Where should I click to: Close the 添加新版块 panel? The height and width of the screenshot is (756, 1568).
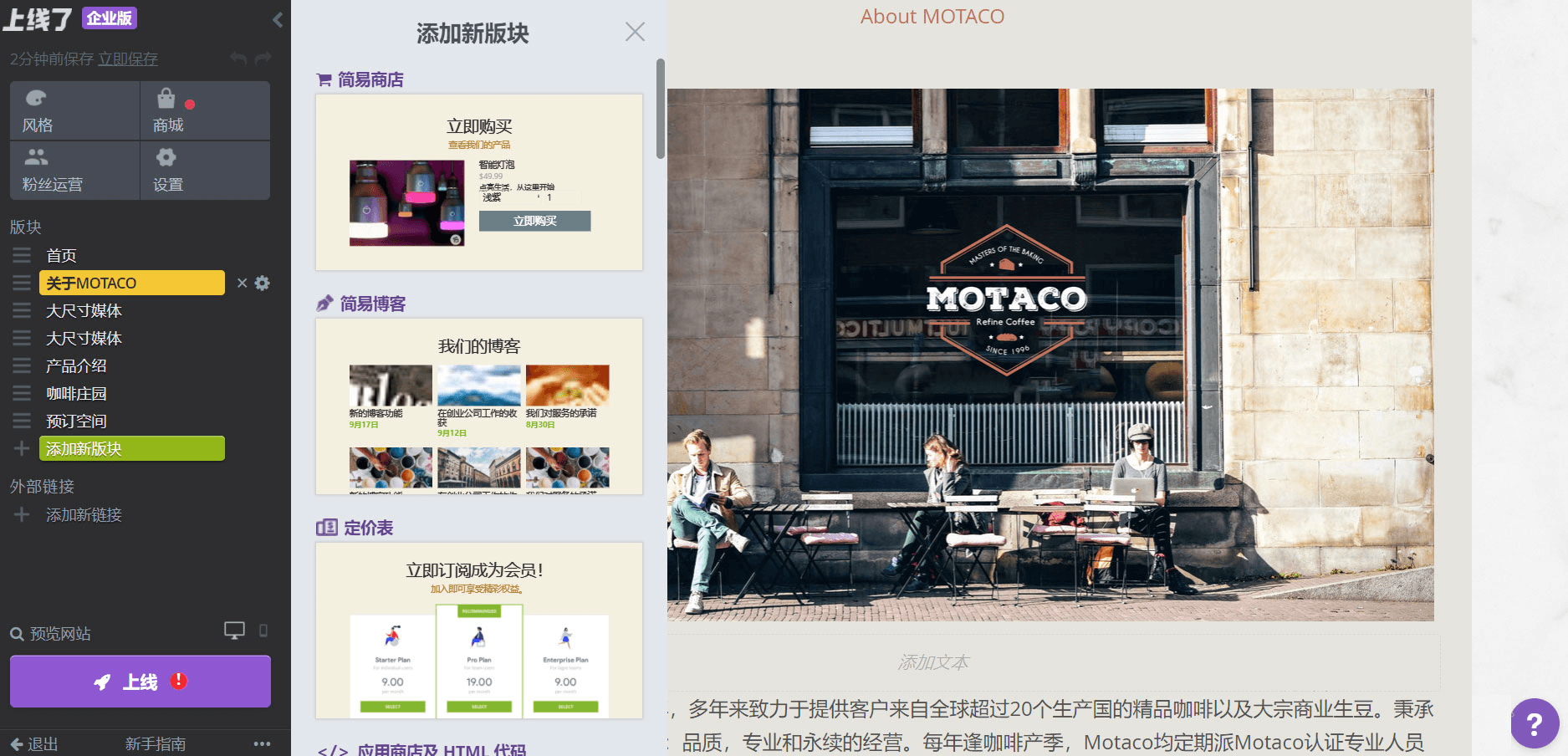[635, 32]
